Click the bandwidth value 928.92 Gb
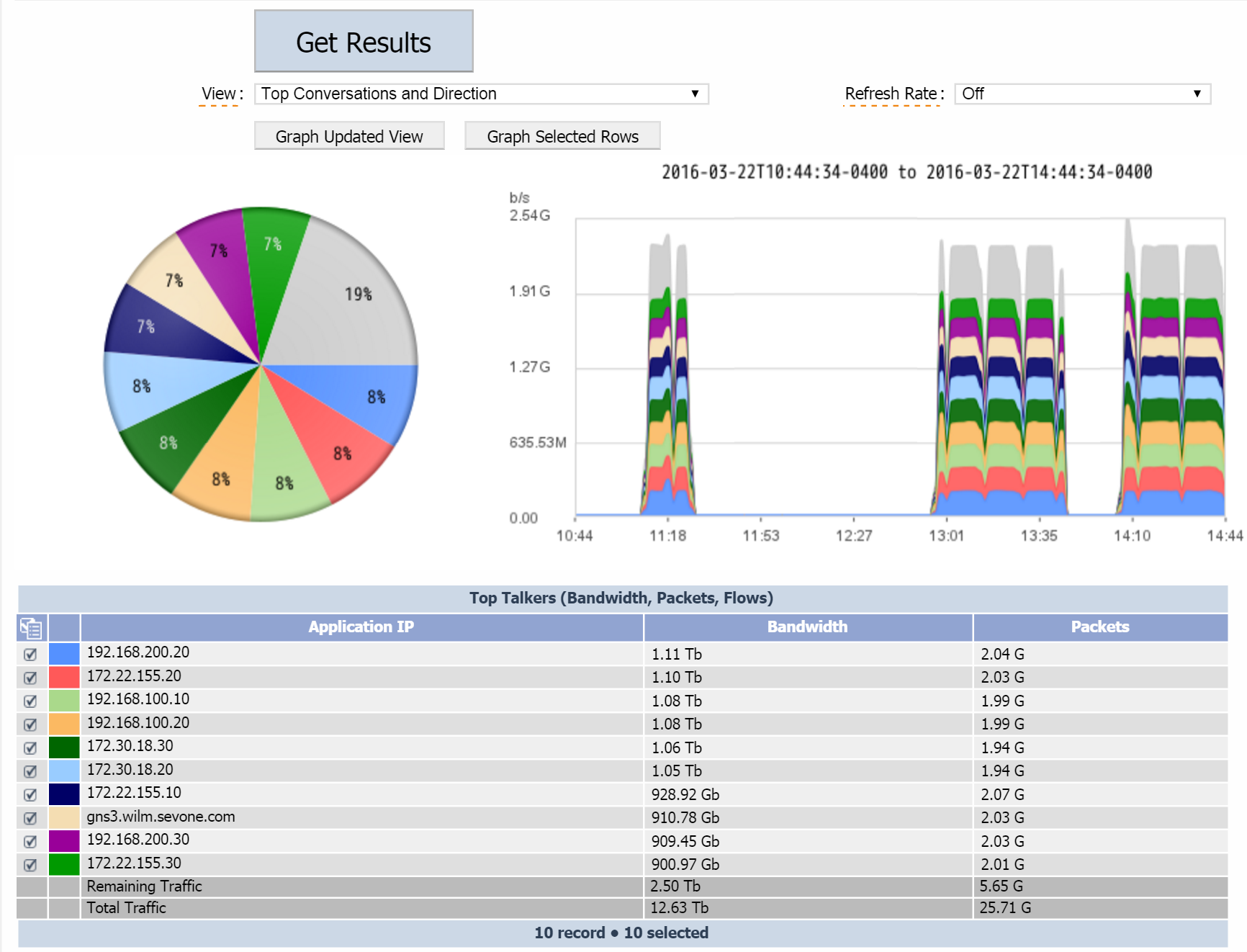Viewport: 1247px width, 952px height. pos(685,795)
